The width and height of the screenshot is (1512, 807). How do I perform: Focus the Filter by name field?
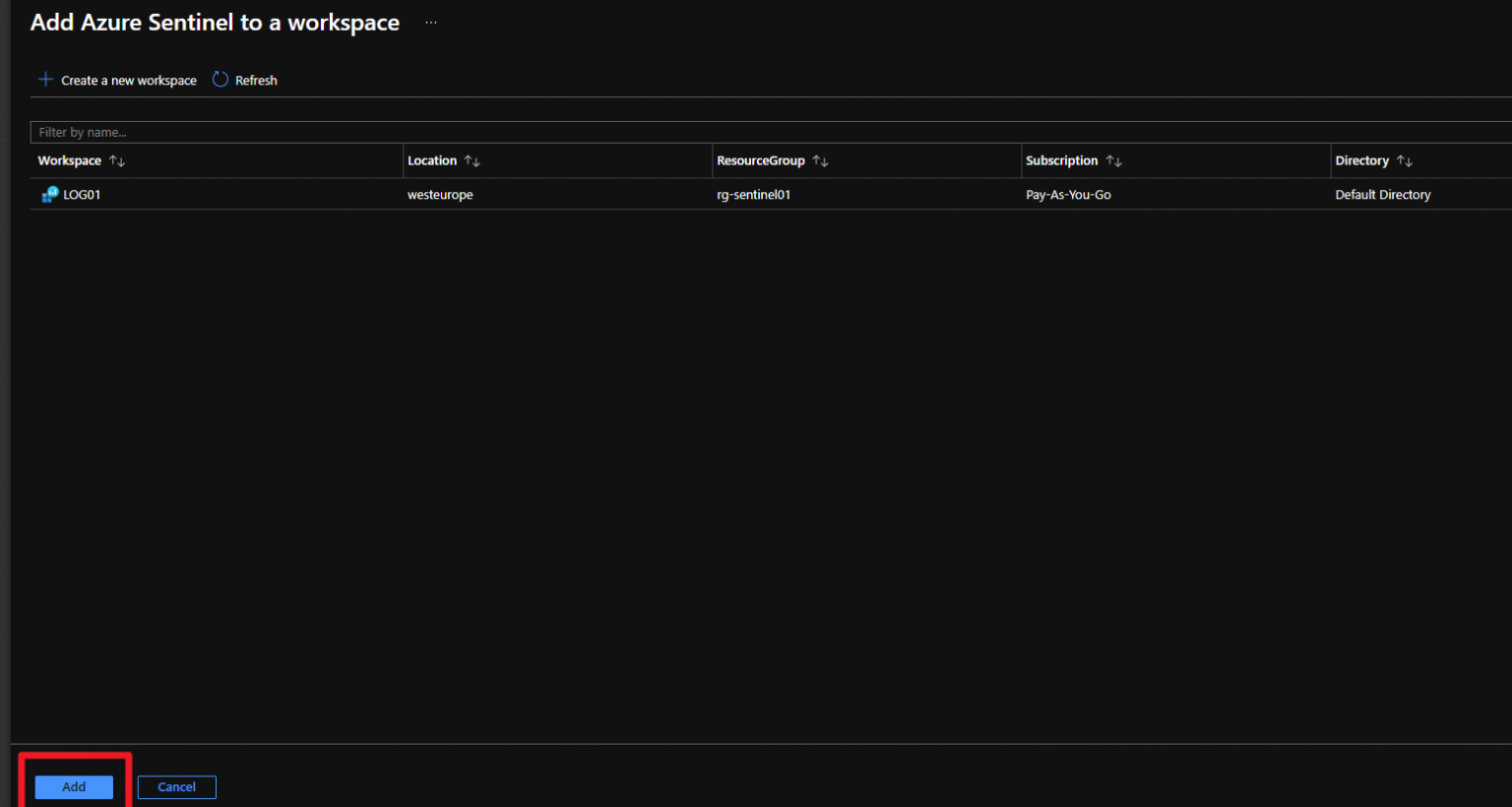click(x=771, y=132)
